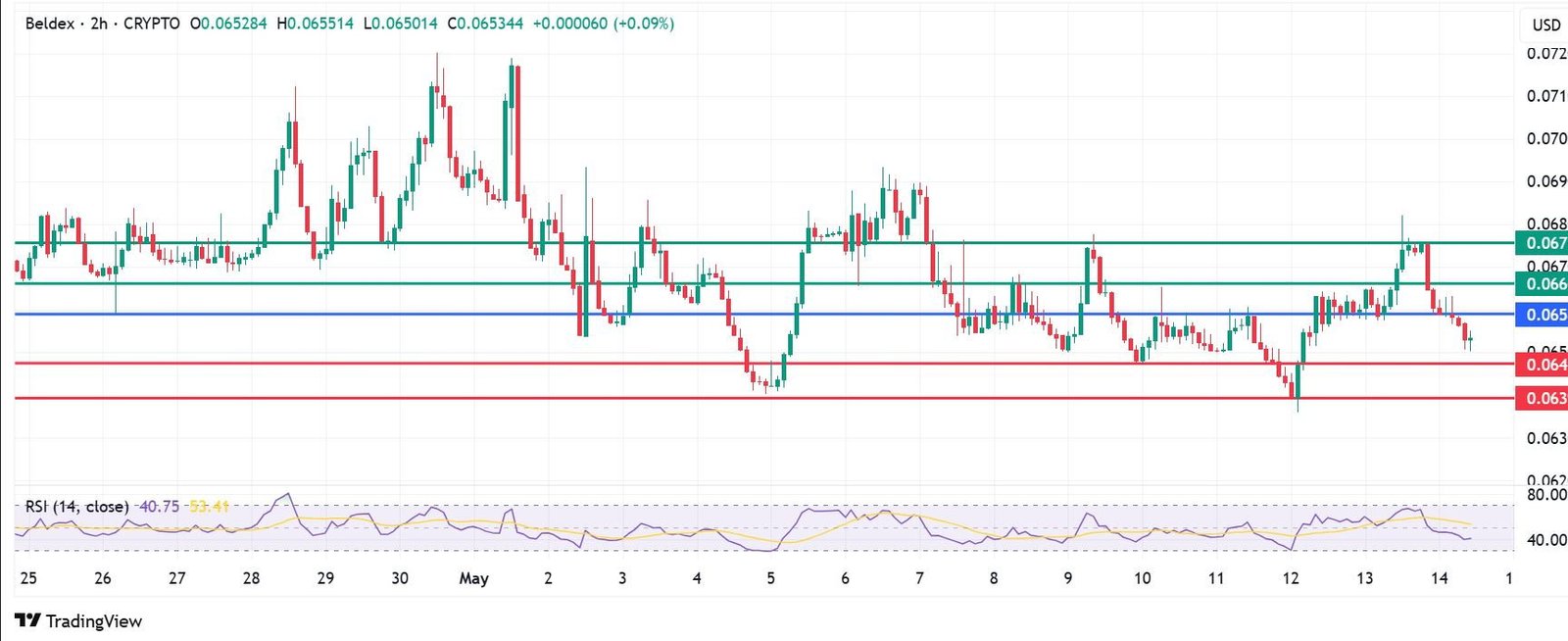The image size is (1568, 641).
Task: Click the 80.00 RSI scale value
Action: coord(1546,495)
